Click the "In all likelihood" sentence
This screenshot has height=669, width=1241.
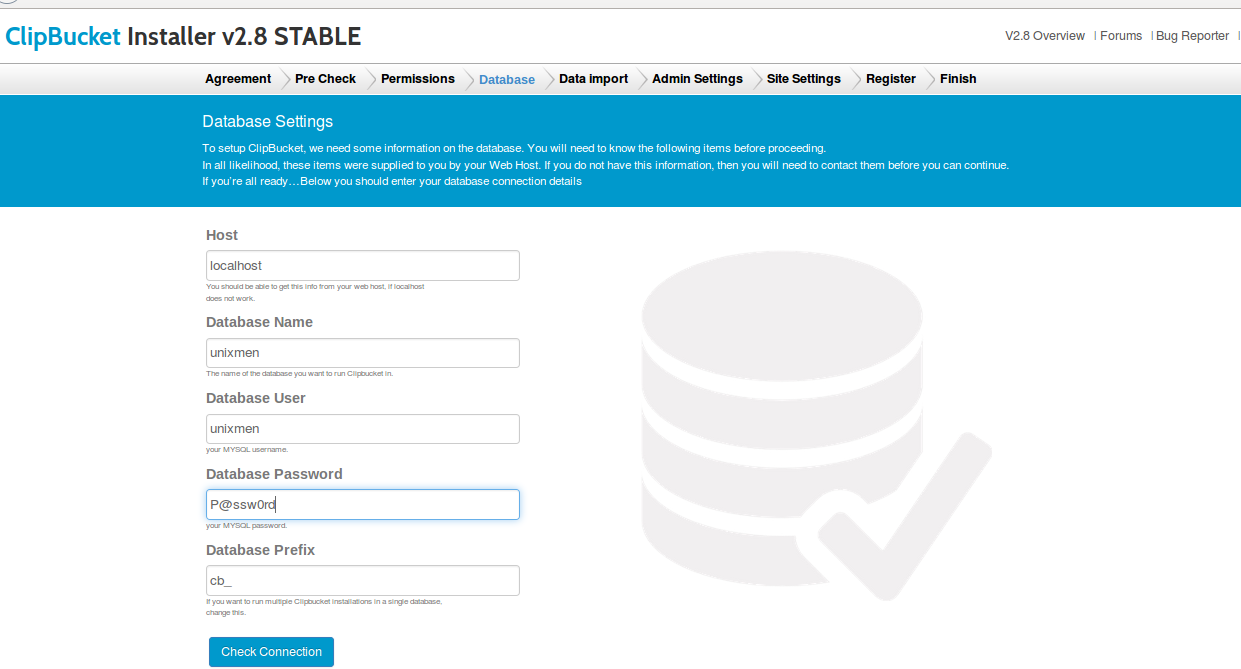click(605, 165)
